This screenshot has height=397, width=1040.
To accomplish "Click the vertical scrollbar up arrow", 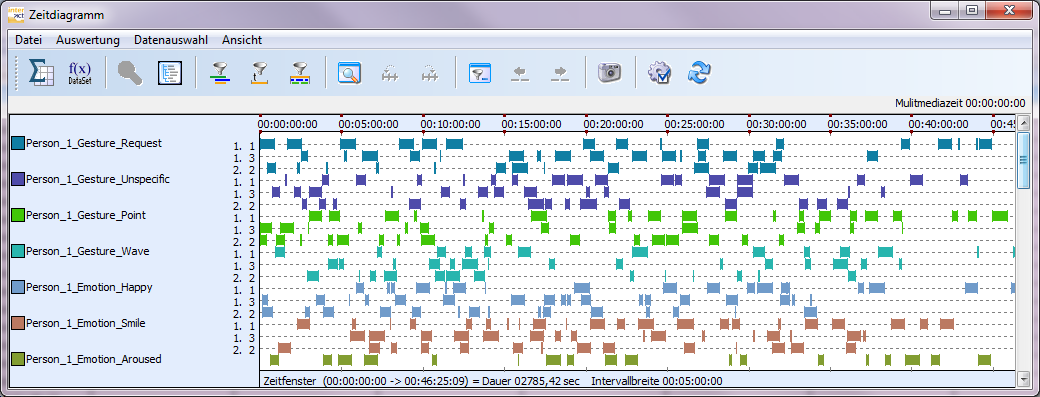I will [1023, 123].
